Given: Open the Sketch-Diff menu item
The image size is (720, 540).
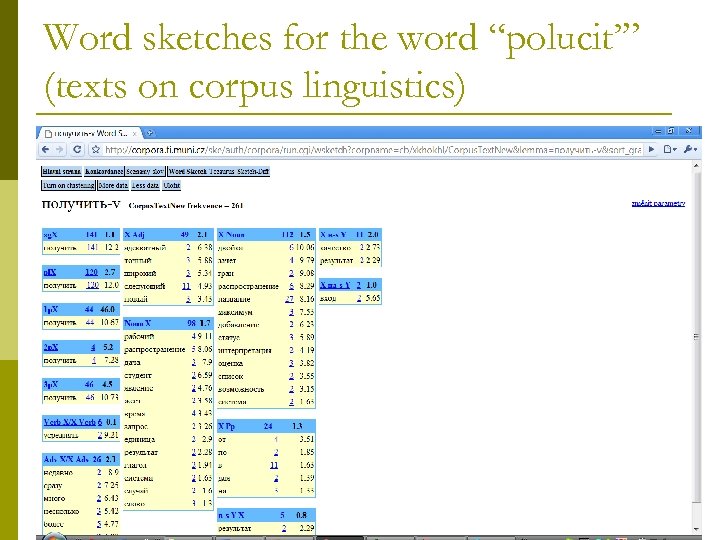Looking at the screenshot, I should coord(253,171).
